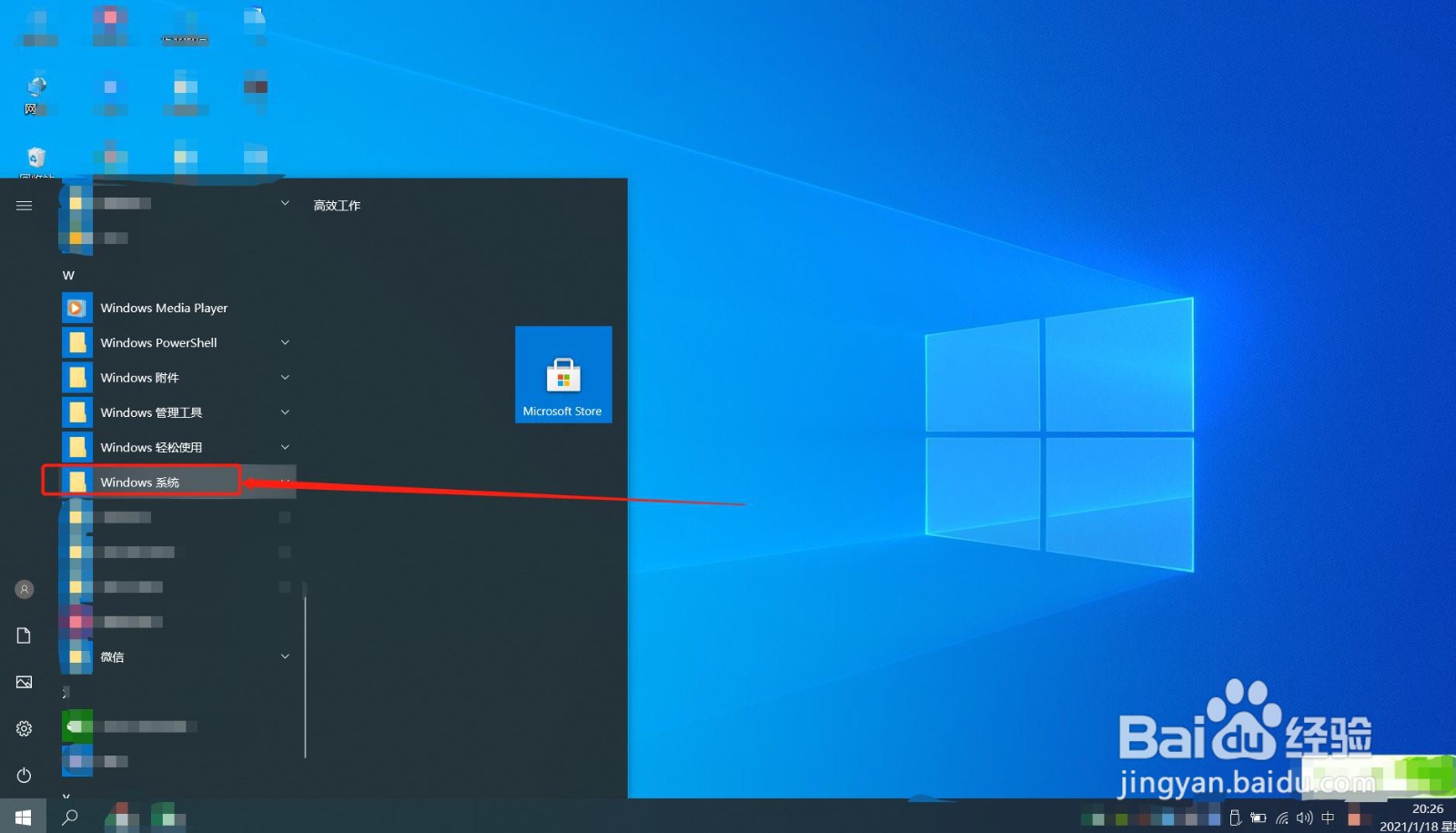Open the 微信 folder entry
1456x833 pixels.
click(178, 656)
